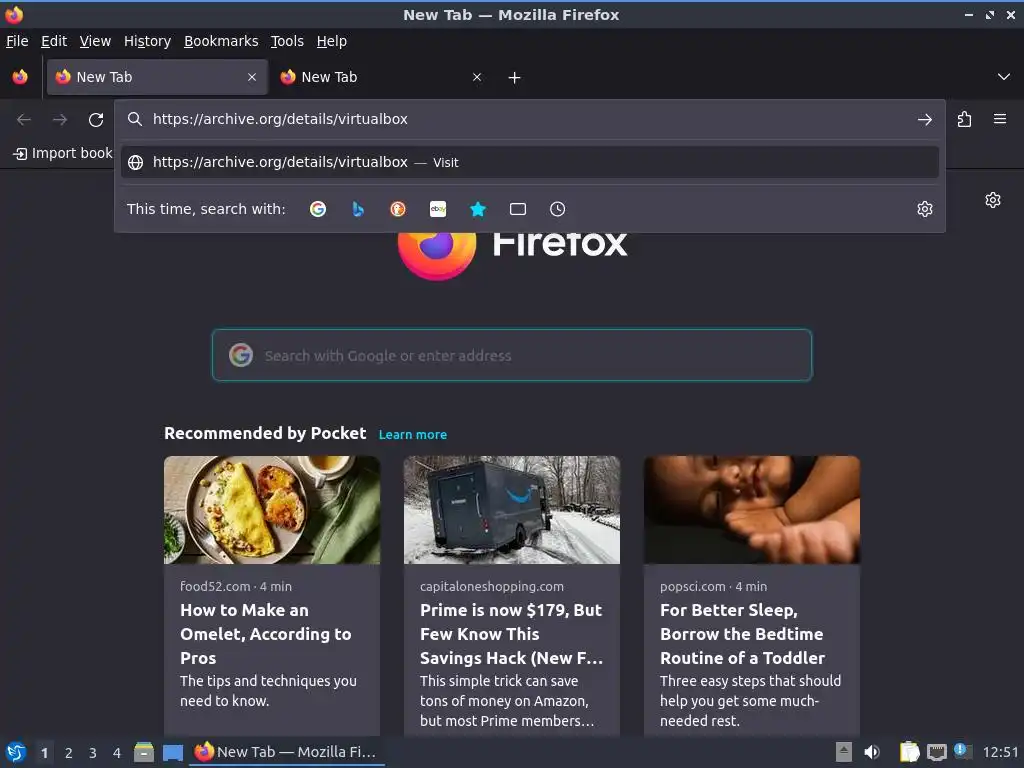Go back one page
The image size is (1024, 768).
[24, 120]
